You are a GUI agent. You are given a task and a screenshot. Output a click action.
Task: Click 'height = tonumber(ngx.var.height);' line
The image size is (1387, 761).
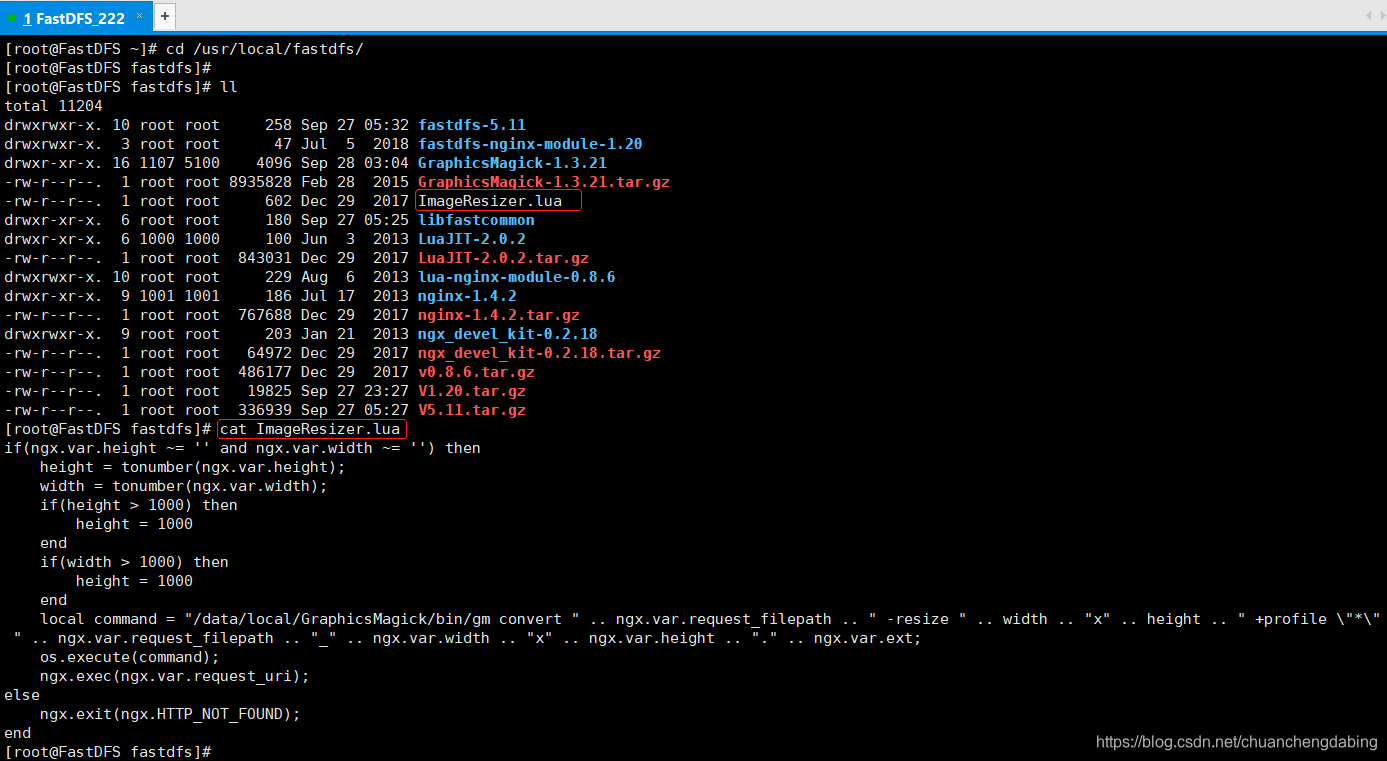click(192, 467)
